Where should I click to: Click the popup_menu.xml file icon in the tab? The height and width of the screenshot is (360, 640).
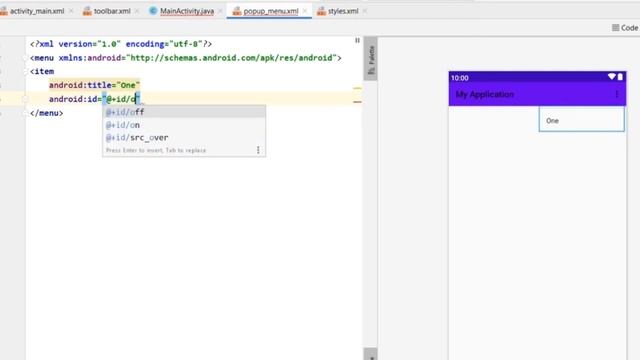coord(237,11)
